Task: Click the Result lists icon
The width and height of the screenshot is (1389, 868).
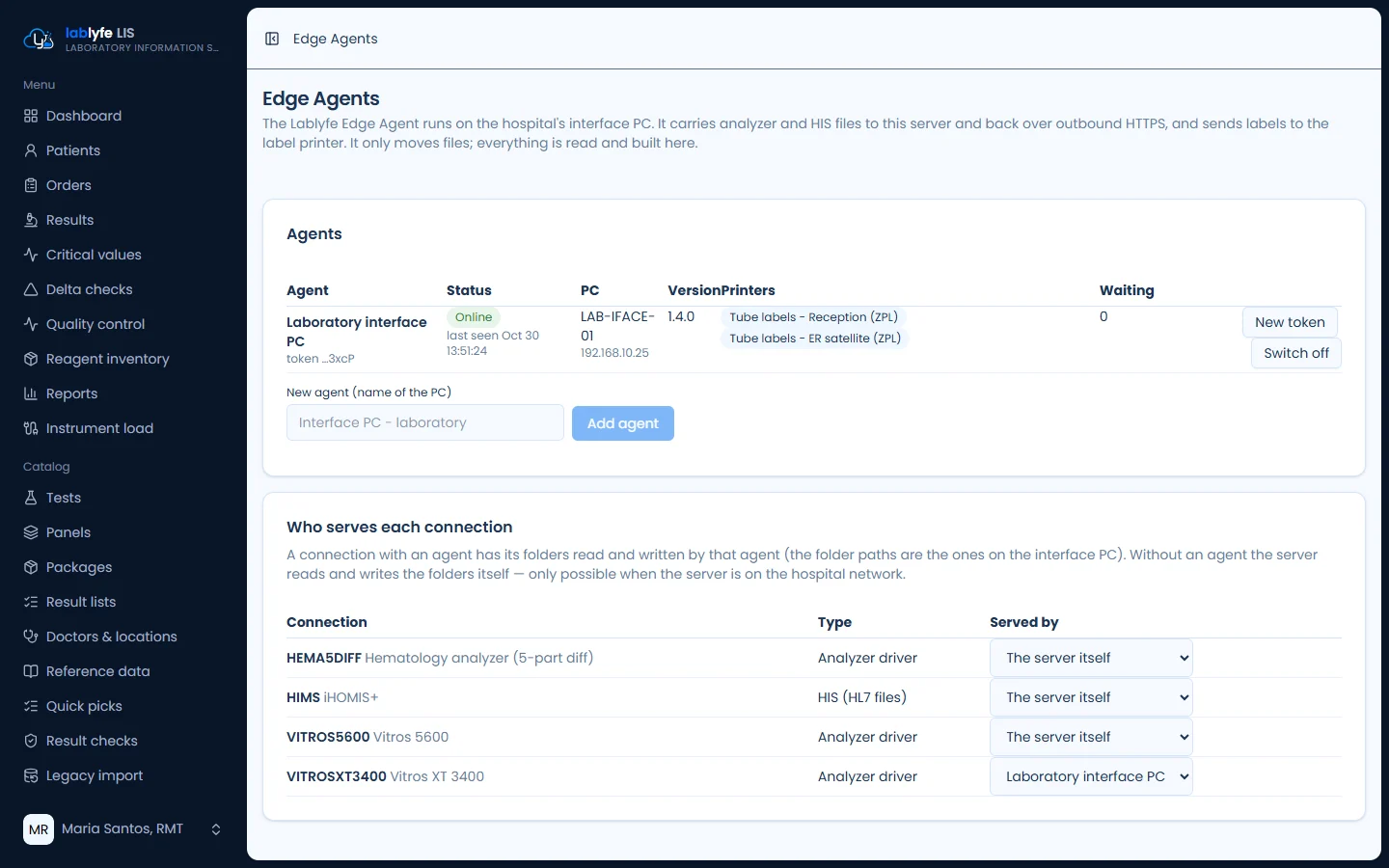Action: pos(31,602)
